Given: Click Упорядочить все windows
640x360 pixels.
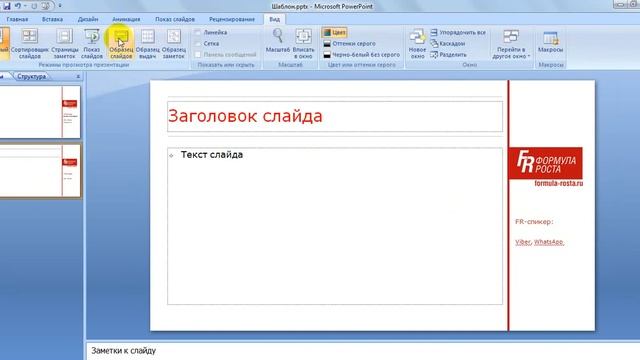Looking at the screenshot, I should tap(458, 32).
